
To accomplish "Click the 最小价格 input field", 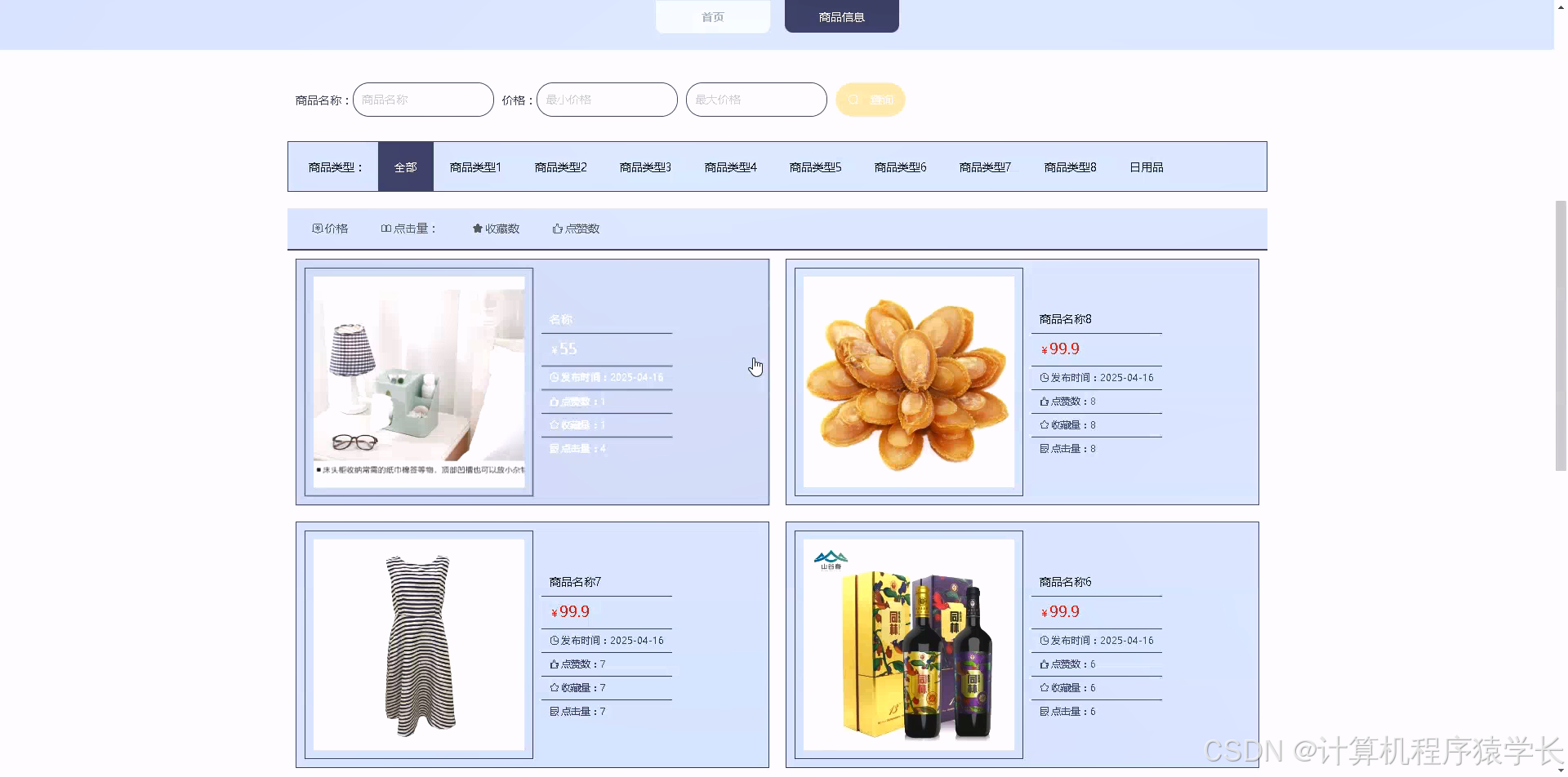I will point(607,100).
